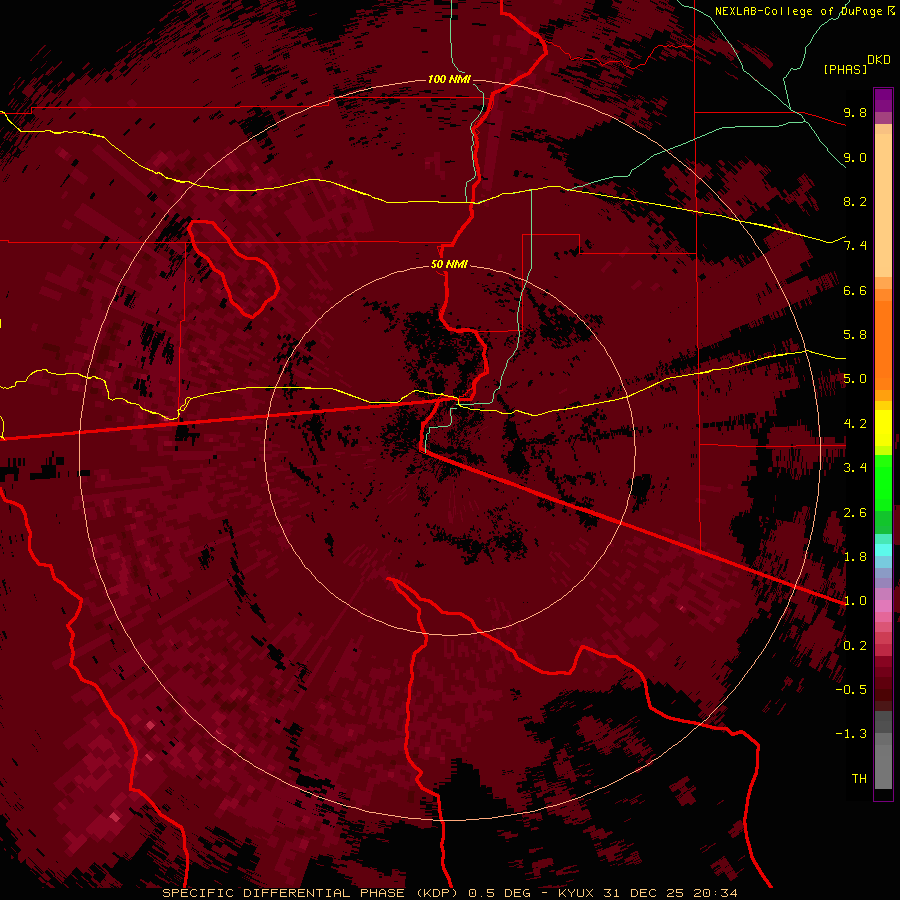Click the 2.6 color scale value

(855, 513)
